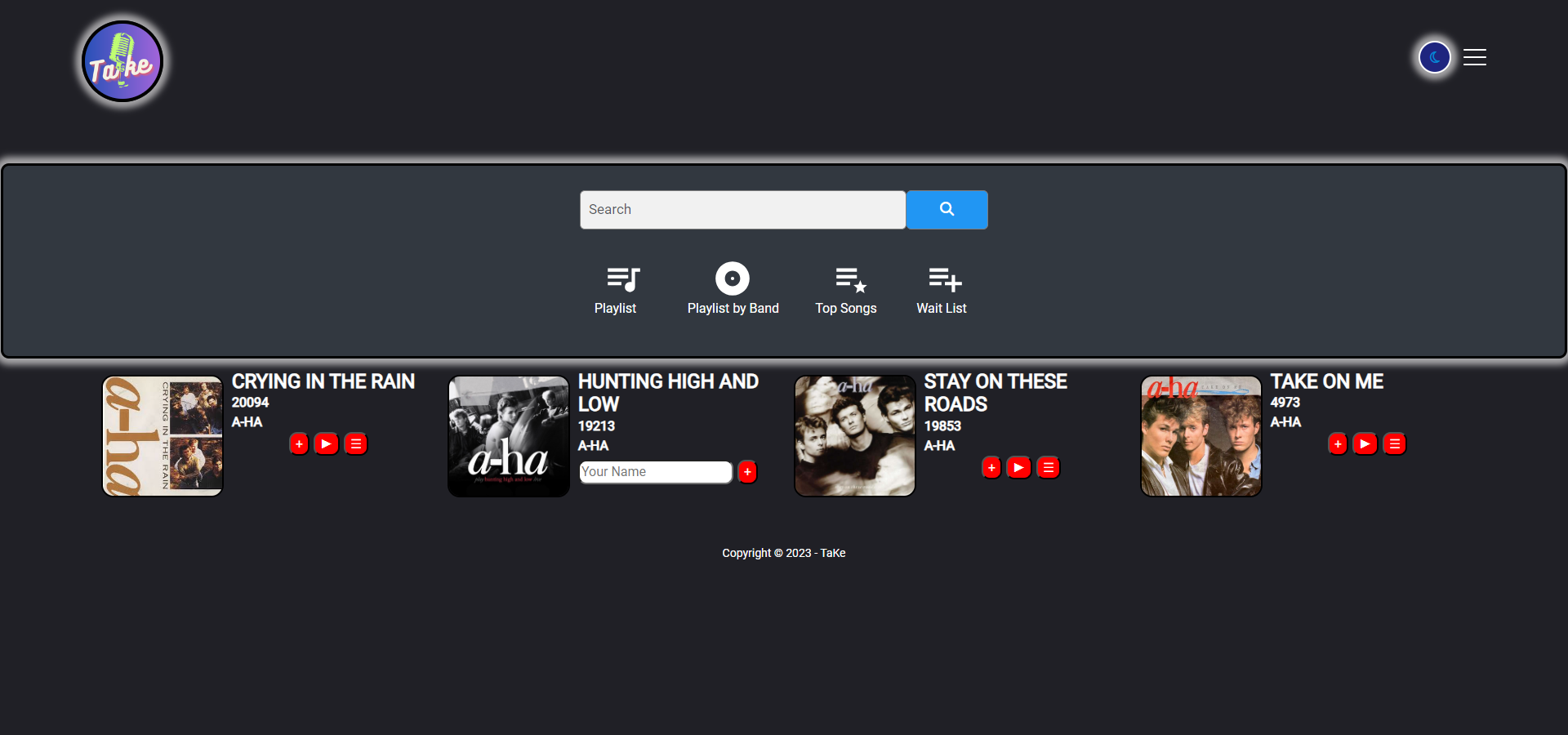Click A-HA under Take on Me
The image size is (1568, 735).
click(1286, 422)
